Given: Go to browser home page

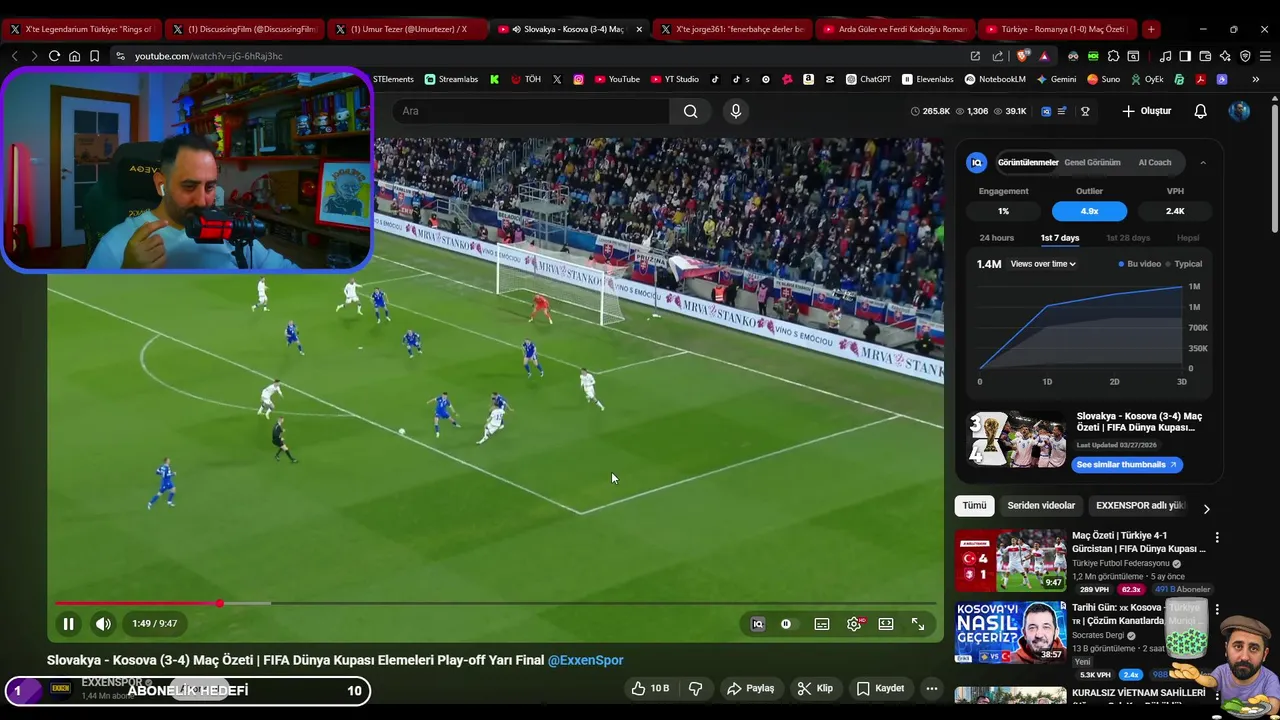Looking at the screenshot, I should (x=75, y=56).
